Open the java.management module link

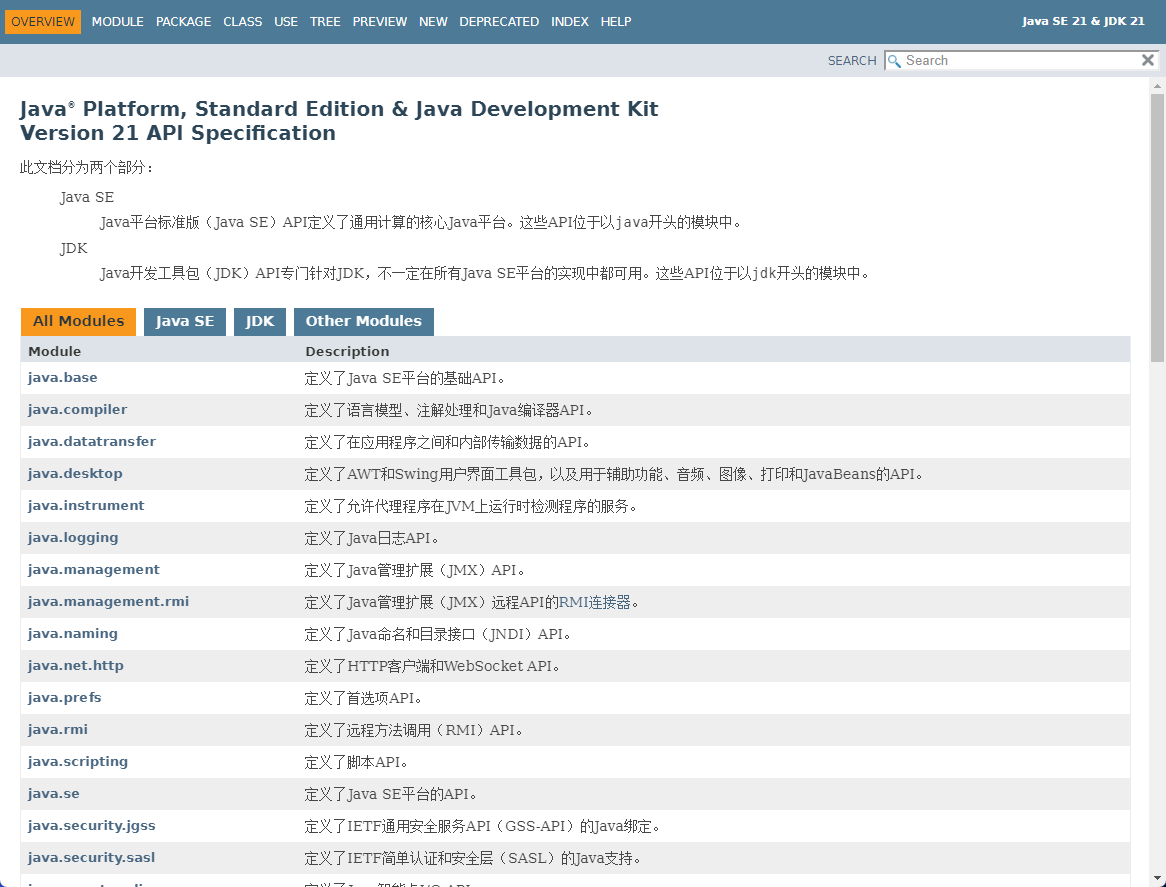coord(94,570)
